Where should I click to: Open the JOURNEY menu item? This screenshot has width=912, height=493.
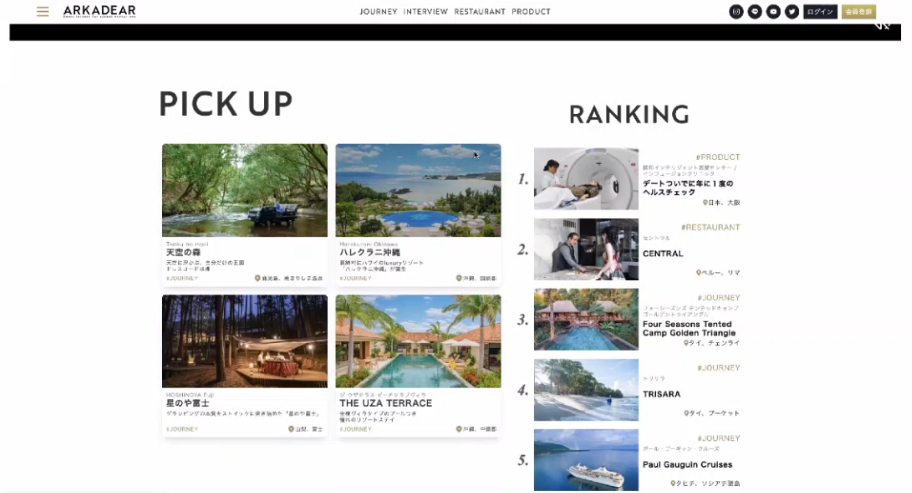pos(378,12)
